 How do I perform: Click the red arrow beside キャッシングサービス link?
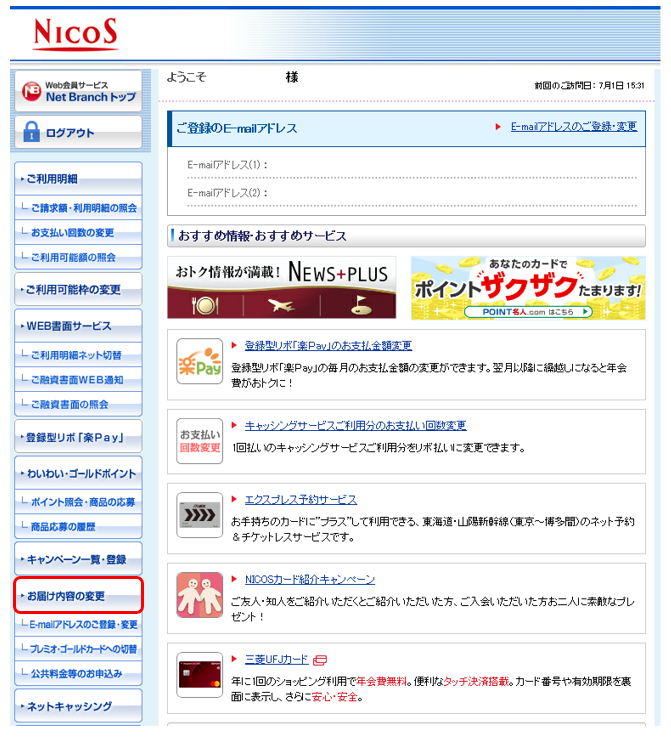(x=234, y=425)
